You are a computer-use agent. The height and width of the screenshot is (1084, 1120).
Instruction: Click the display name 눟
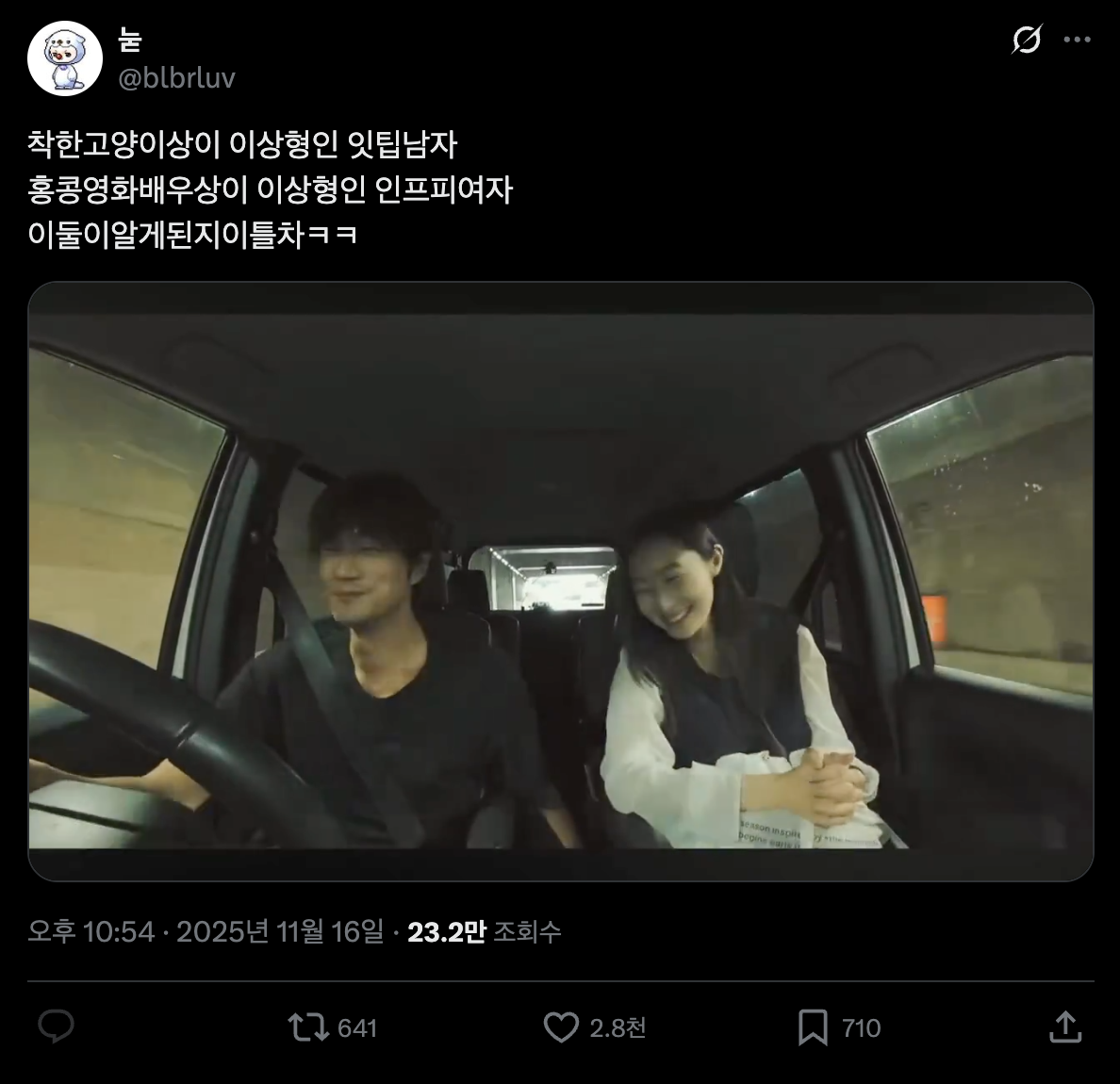point(129,40)
